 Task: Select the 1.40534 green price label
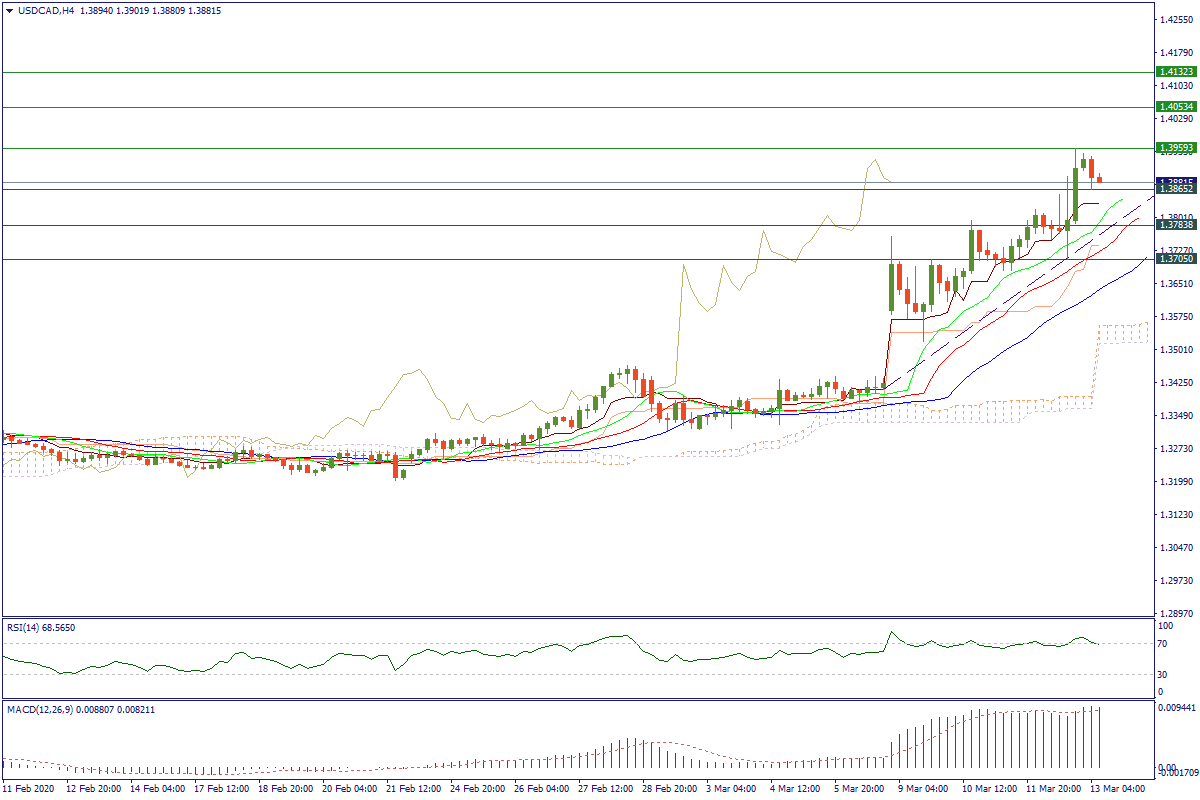1175,107
